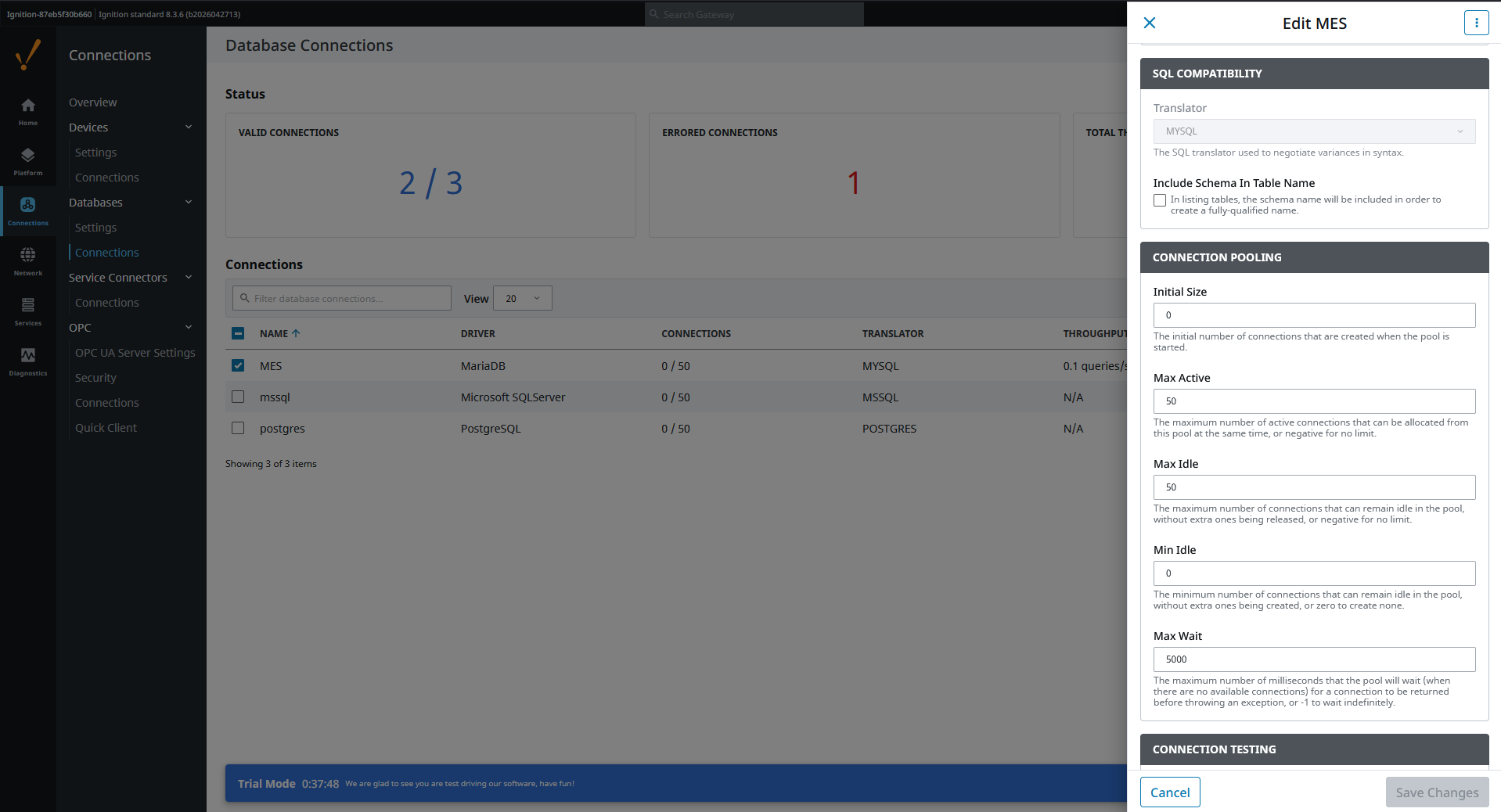Open the OPC Quick Client
1501x812 pixels.
[x=106, y=428]
